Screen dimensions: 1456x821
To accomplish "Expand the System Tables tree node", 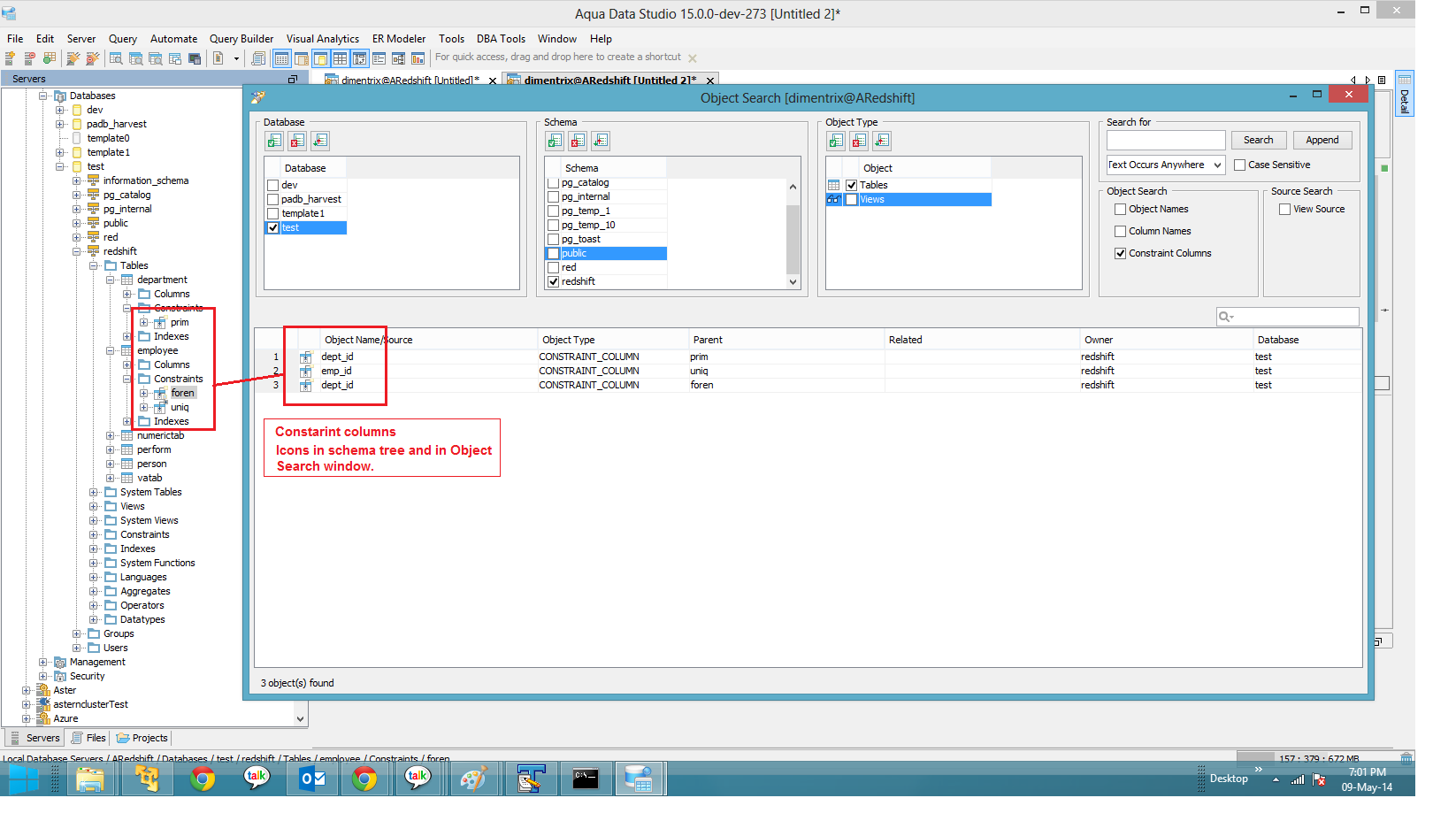I will pos(94,493).
